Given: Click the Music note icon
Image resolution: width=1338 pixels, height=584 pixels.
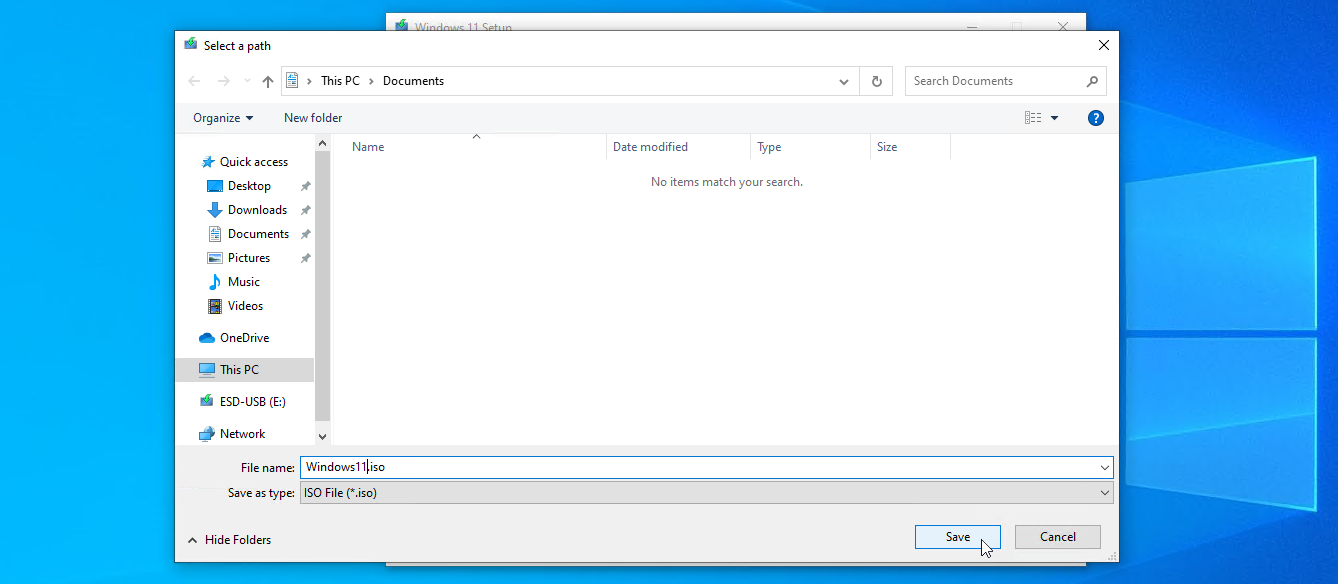Looking at the screenshot, I should (x=214, y=282).
